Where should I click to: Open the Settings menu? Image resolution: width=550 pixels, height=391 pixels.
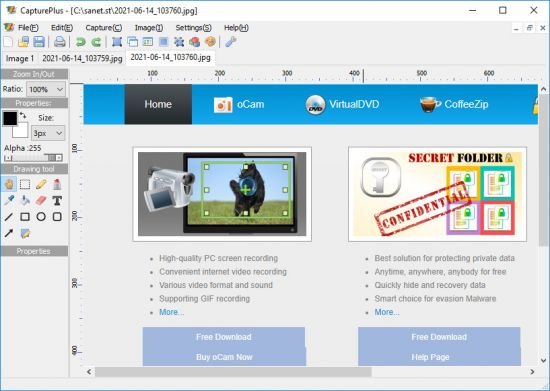(193, 28)
